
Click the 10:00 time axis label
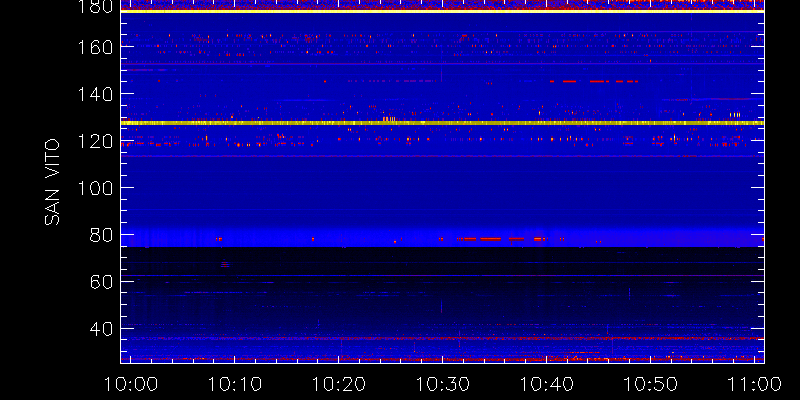pos(130,384)
